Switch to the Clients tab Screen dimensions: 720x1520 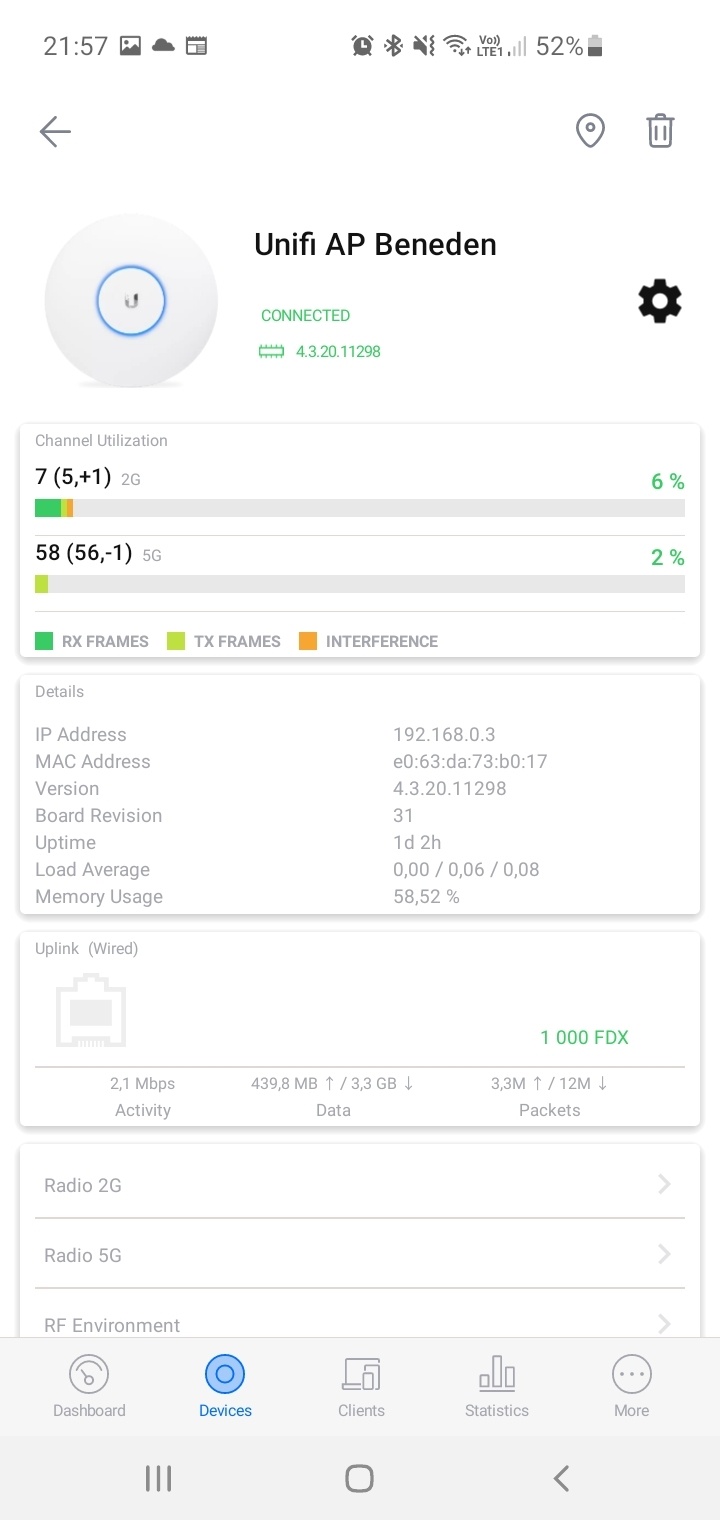point(361,1386)
